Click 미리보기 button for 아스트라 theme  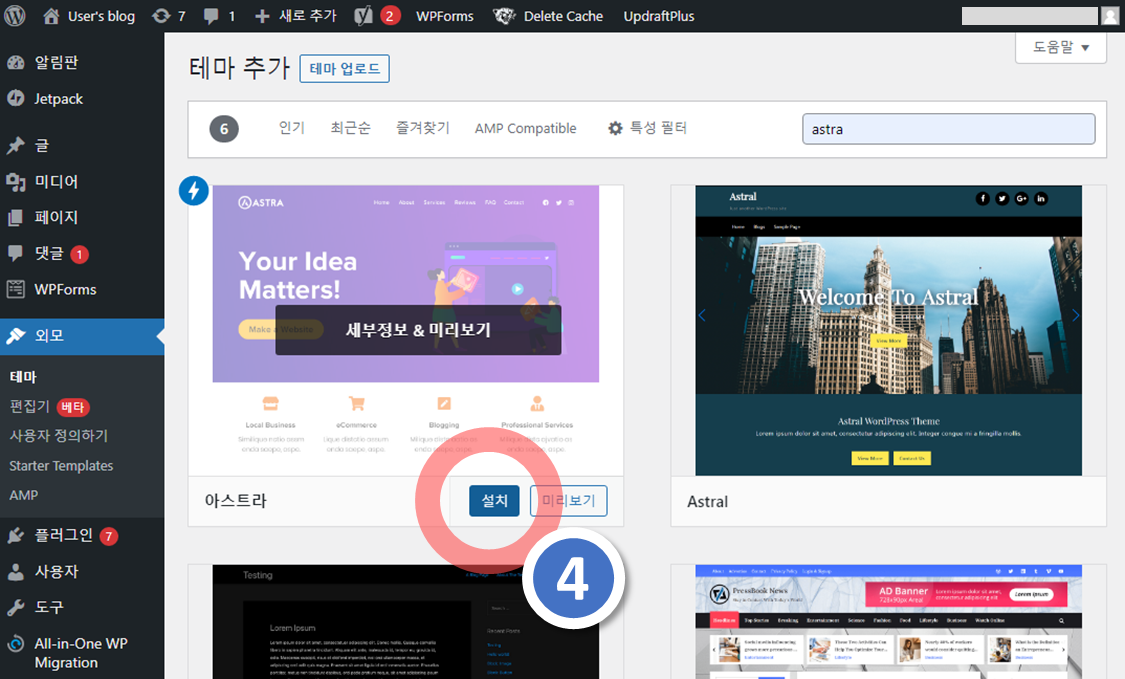pyautogui.click(x=568, y=501)
